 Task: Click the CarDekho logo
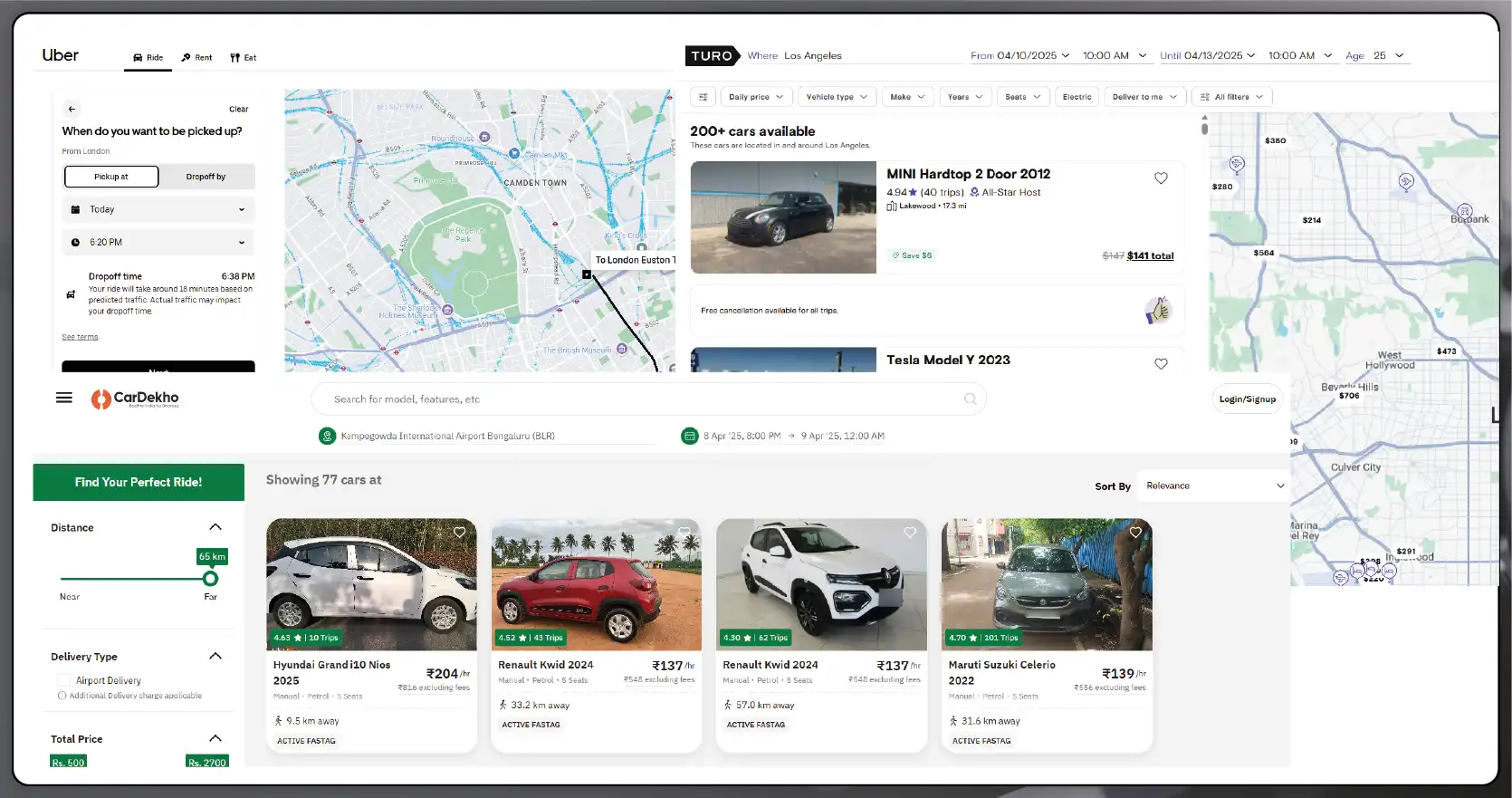(135, 399)
